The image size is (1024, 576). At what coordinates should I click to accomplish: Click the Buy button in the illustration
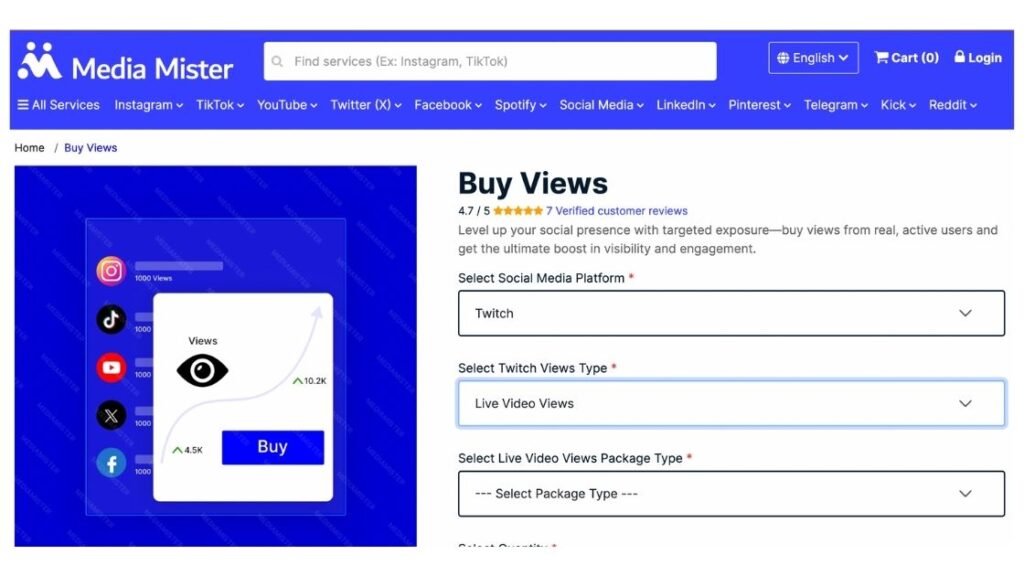[x=272, y=447]
